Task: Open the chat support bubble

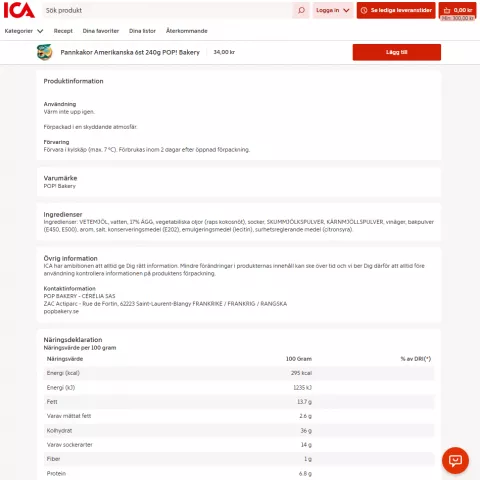Action: tap(455, 460)
